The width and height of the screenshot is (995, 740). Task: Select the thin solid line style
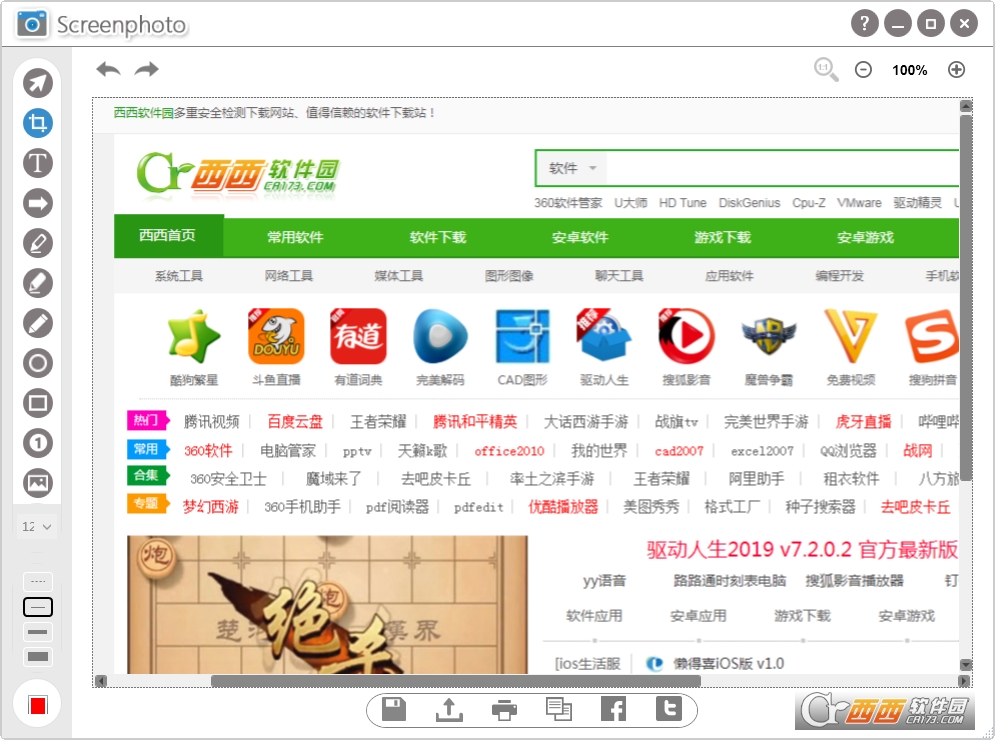(37, 607)
